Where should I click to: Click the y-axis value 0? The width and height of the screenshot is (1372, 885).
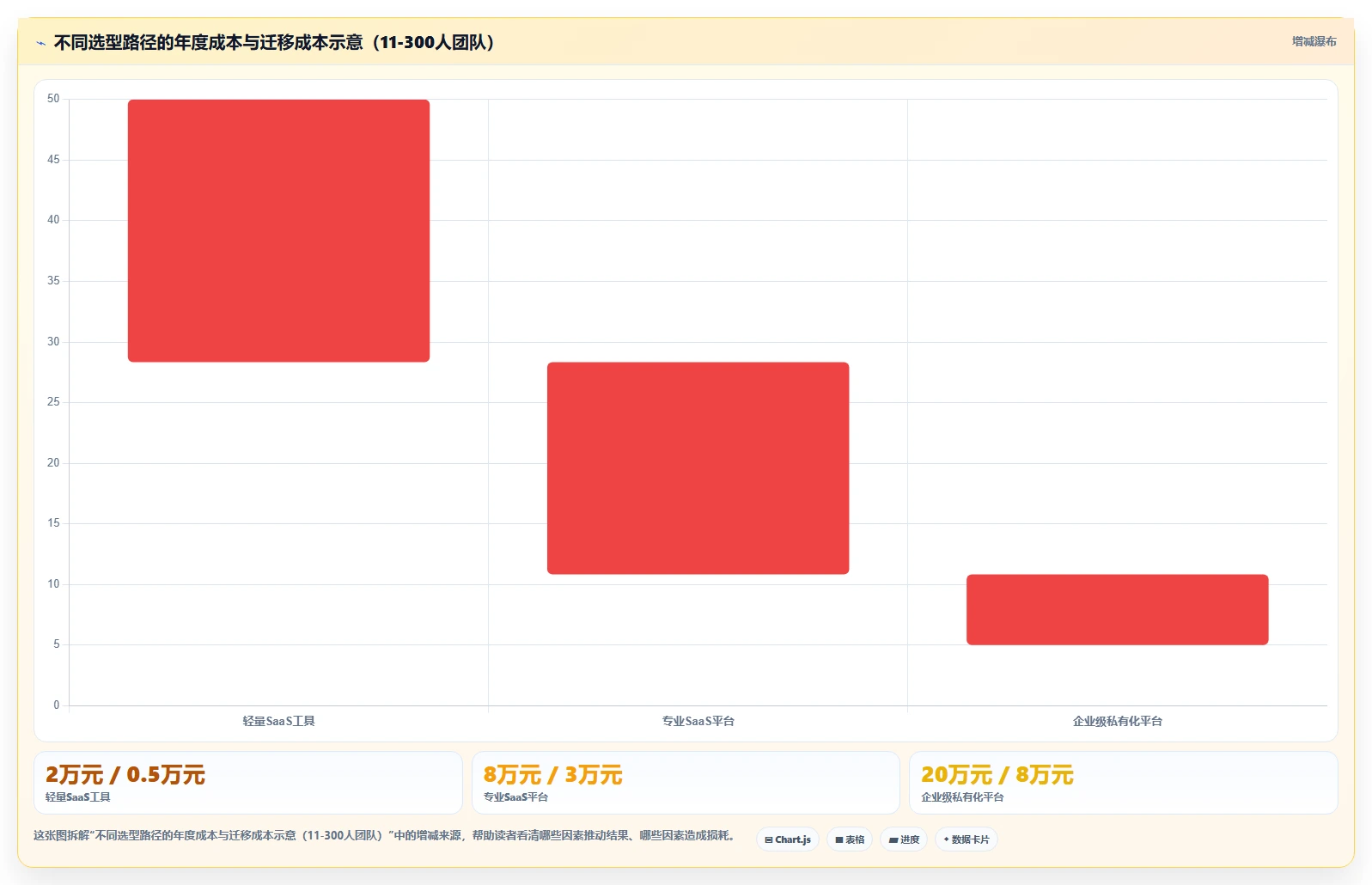point(57,705)
